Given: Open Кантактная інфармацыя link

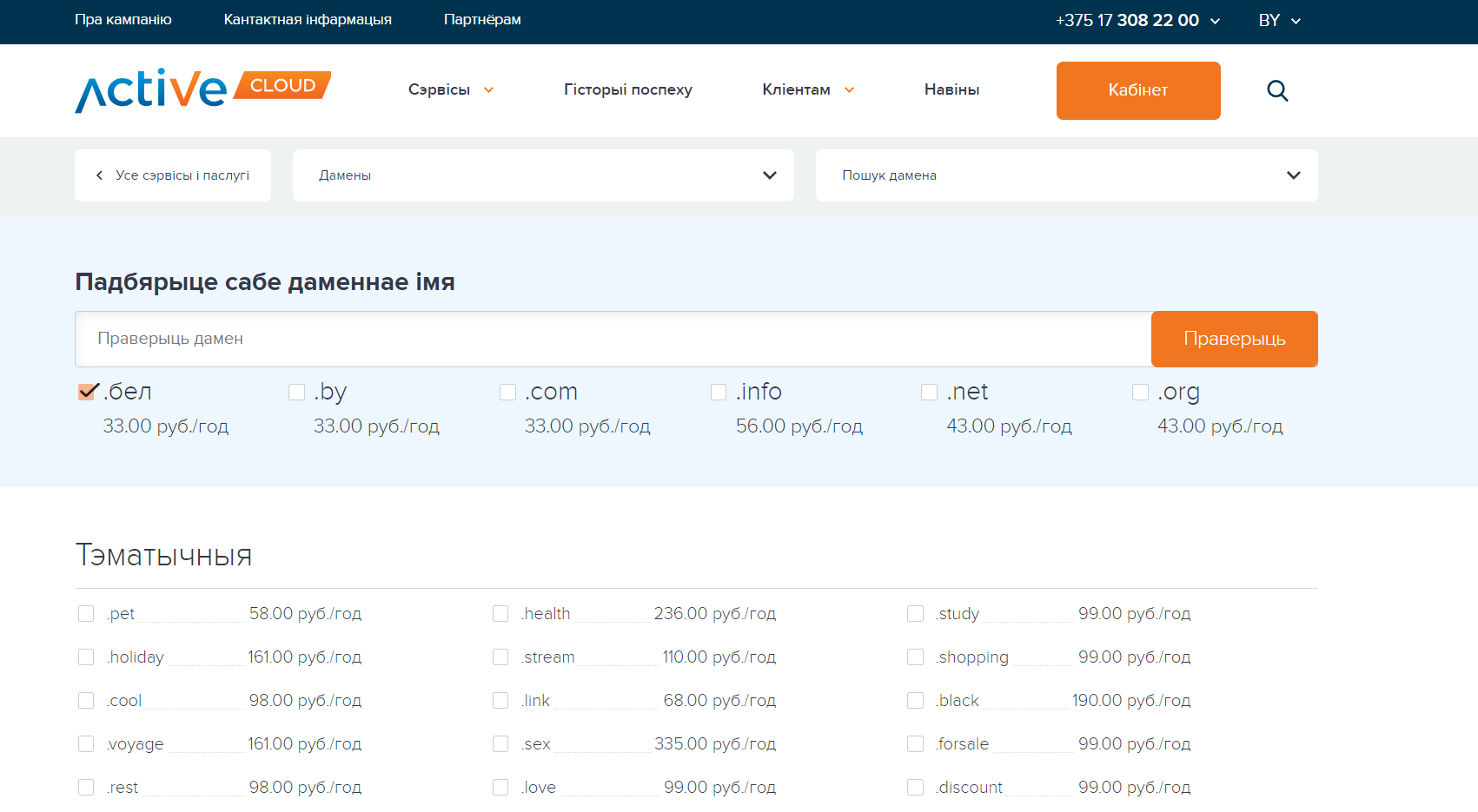Looking at the screenshot, I should point(308,19).
